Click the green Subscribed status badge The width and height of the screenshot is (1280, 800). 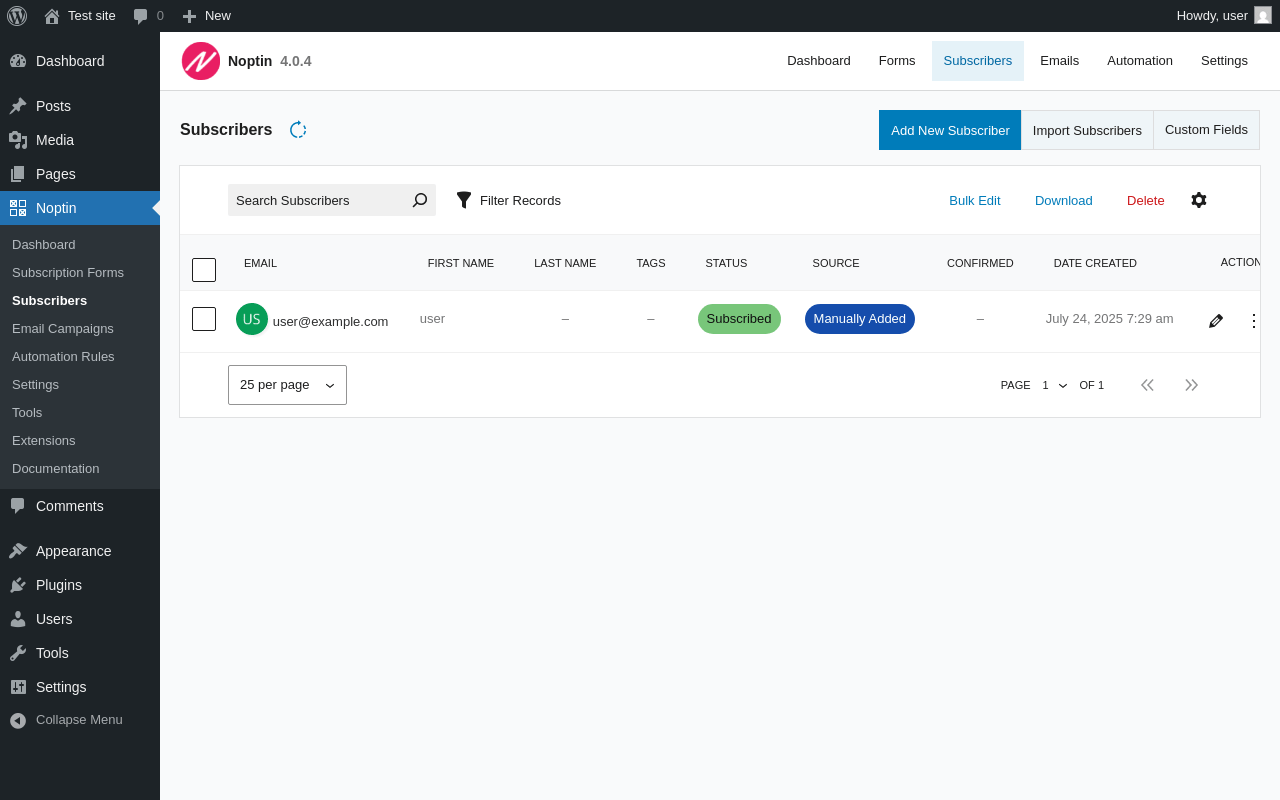click(x=739, y=319)
